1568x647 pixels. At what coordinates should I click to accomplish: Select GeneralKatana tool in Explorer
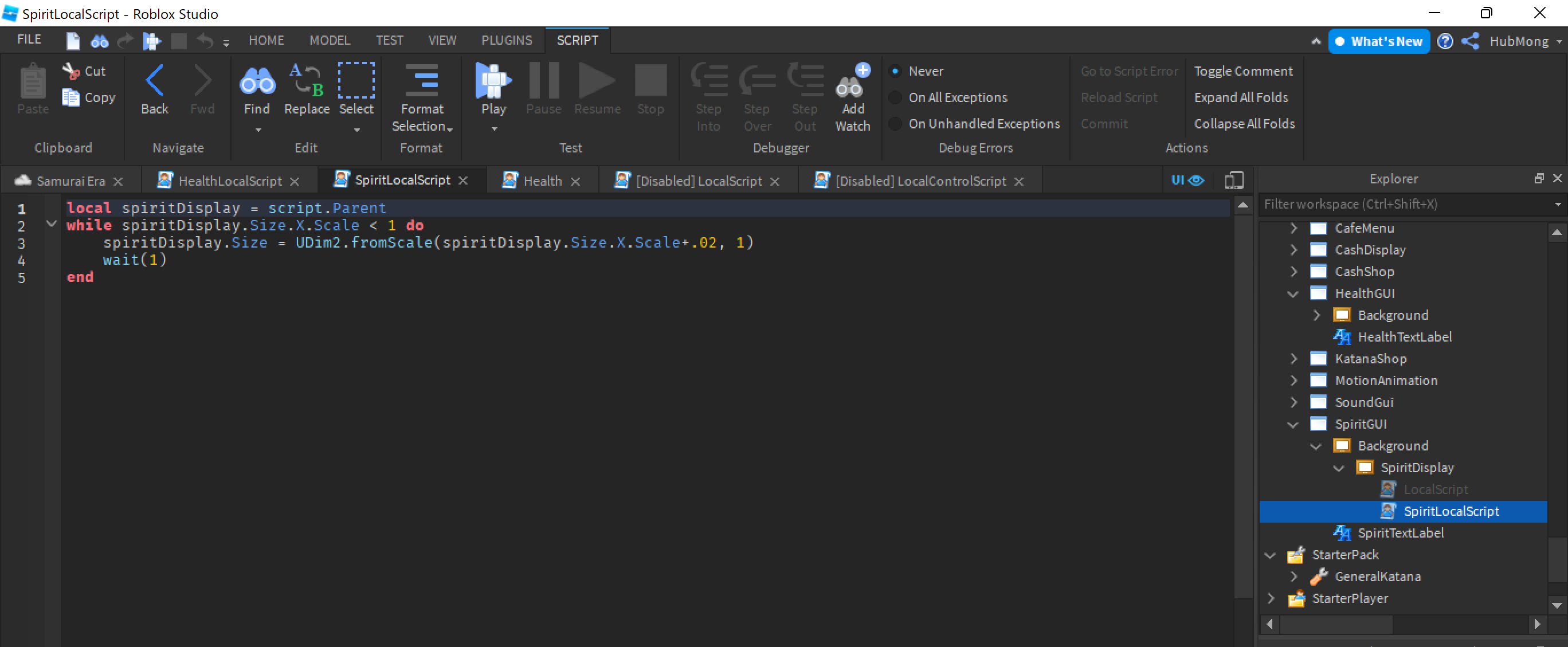pos(1378,577)
